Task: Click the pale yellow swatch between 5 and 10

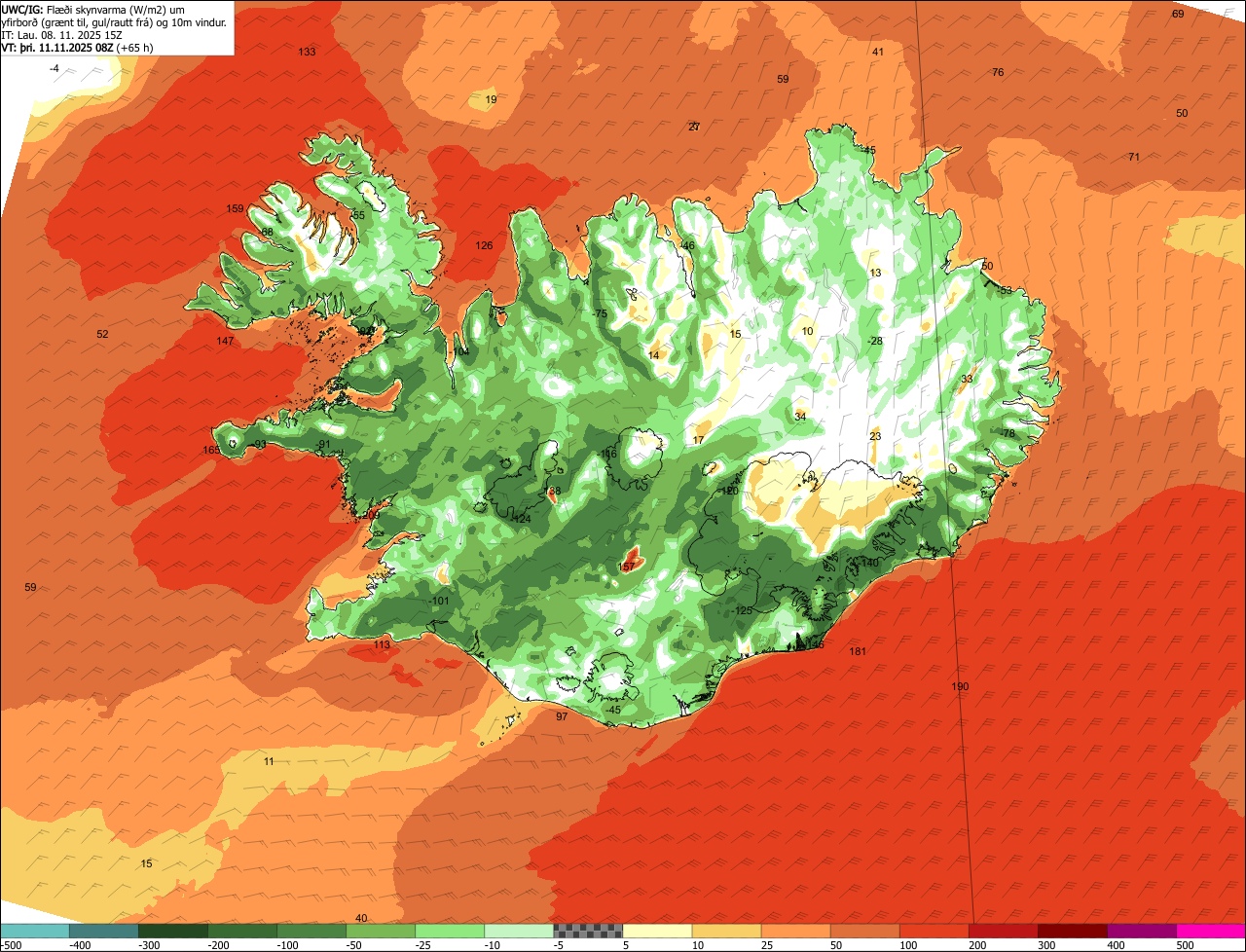Action: 657,931
